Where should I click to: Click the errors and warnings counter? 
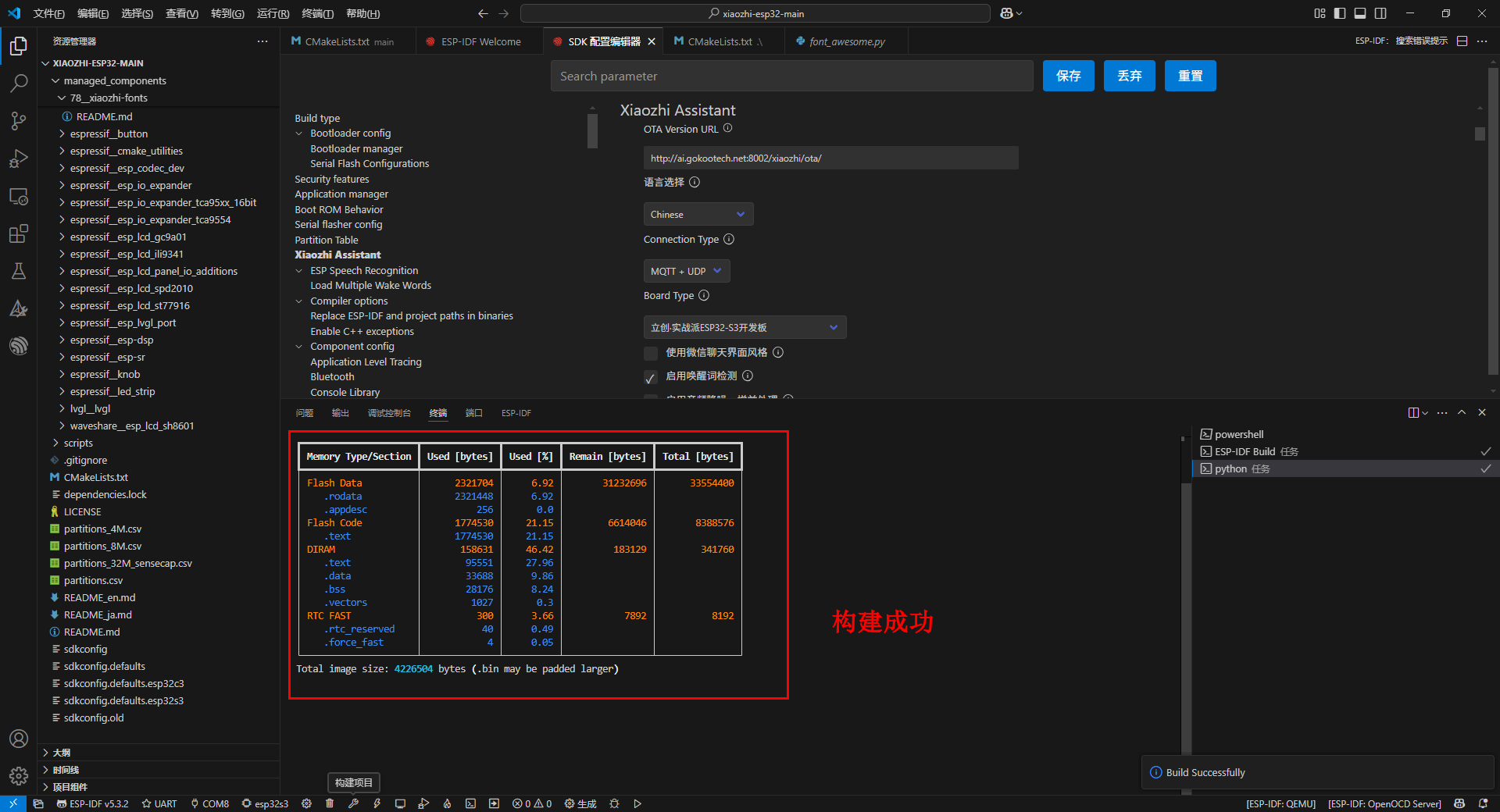pos(532,803)
